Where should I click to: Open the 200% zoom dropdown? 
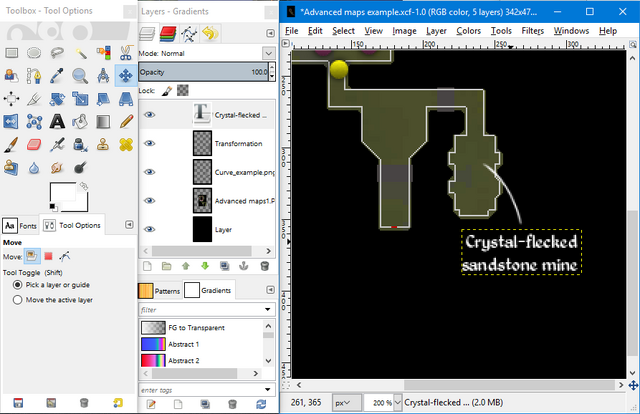tap(397, 403)
